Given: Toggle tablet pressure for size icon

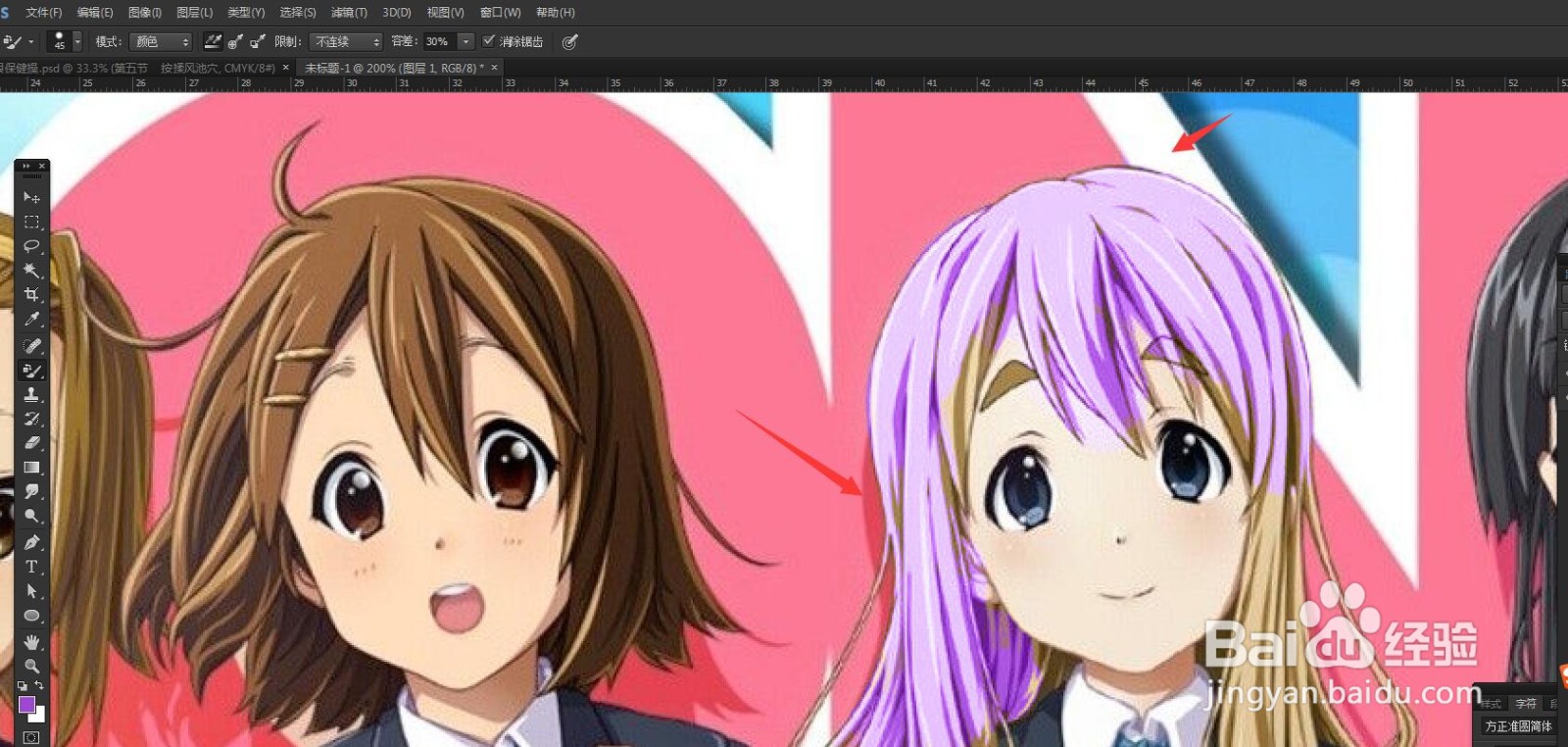Looking at the screenshot, I should pos(569,41).
